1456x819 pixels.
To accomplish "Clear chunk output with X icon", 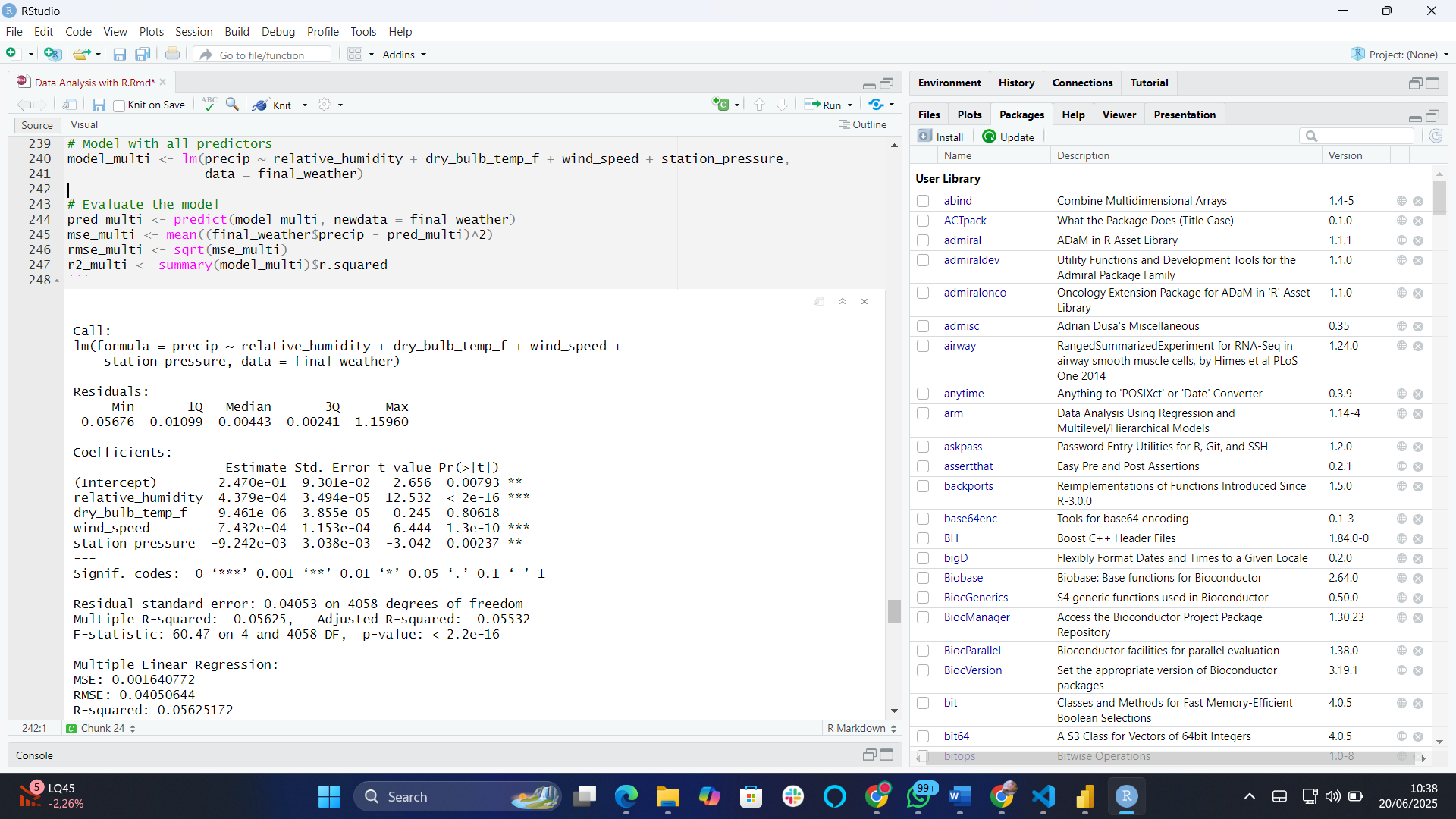I will click(x=864, y=302).
